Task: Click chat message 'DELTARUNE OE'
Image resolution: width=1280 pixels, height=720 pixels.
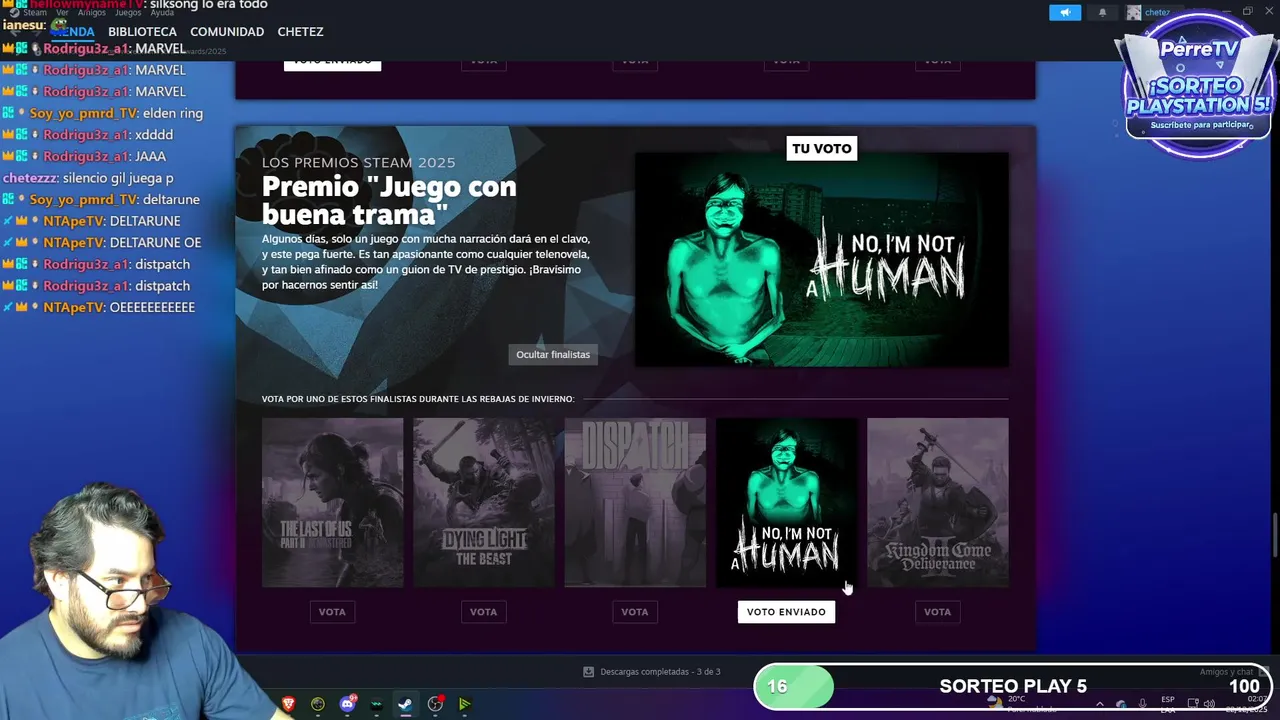Action: click(x=155, y=243)
